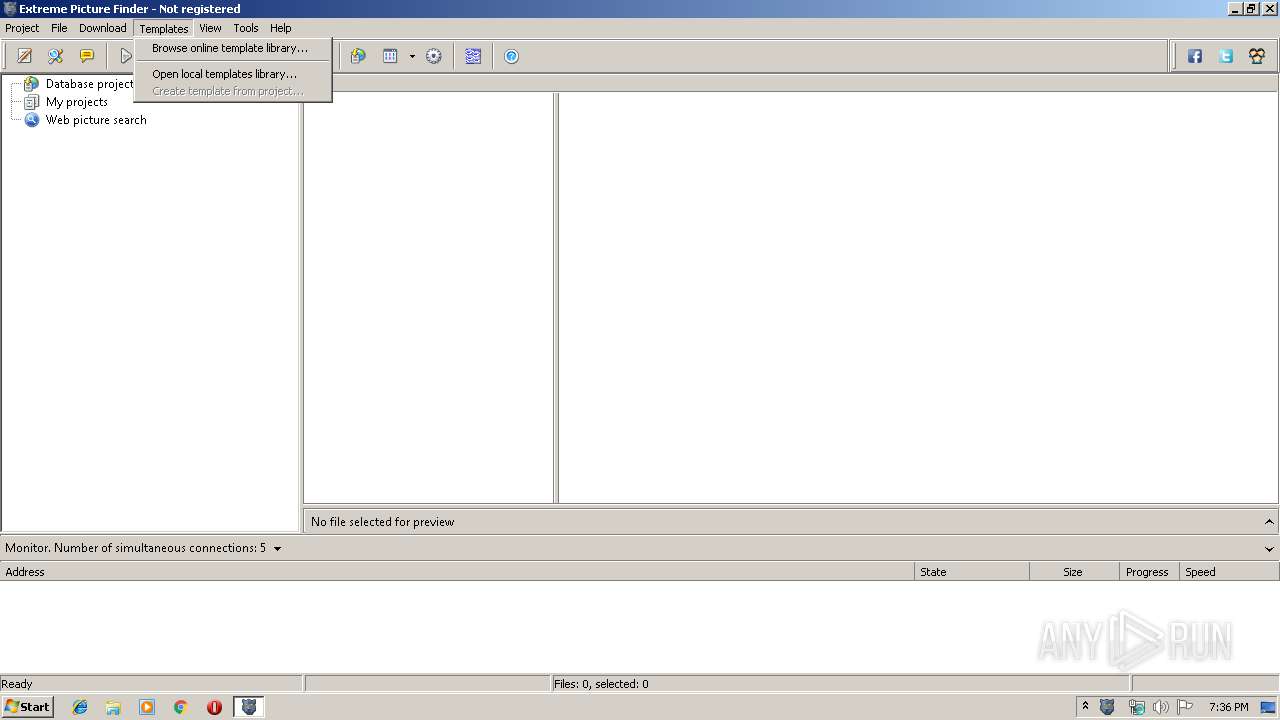
Task: Close the open Templates menu
Action: (x=164, y=28)
